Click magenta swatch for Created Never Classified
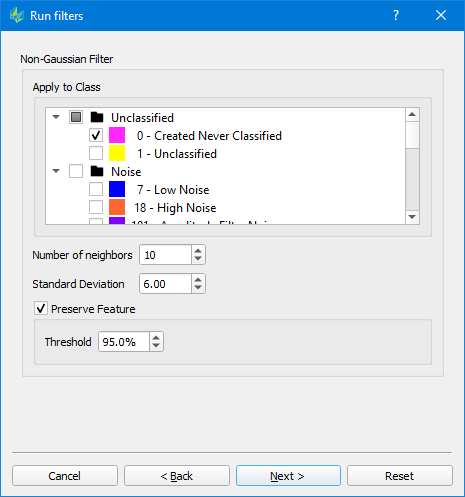This screenshot has height=497, width=465. point(117,135)
